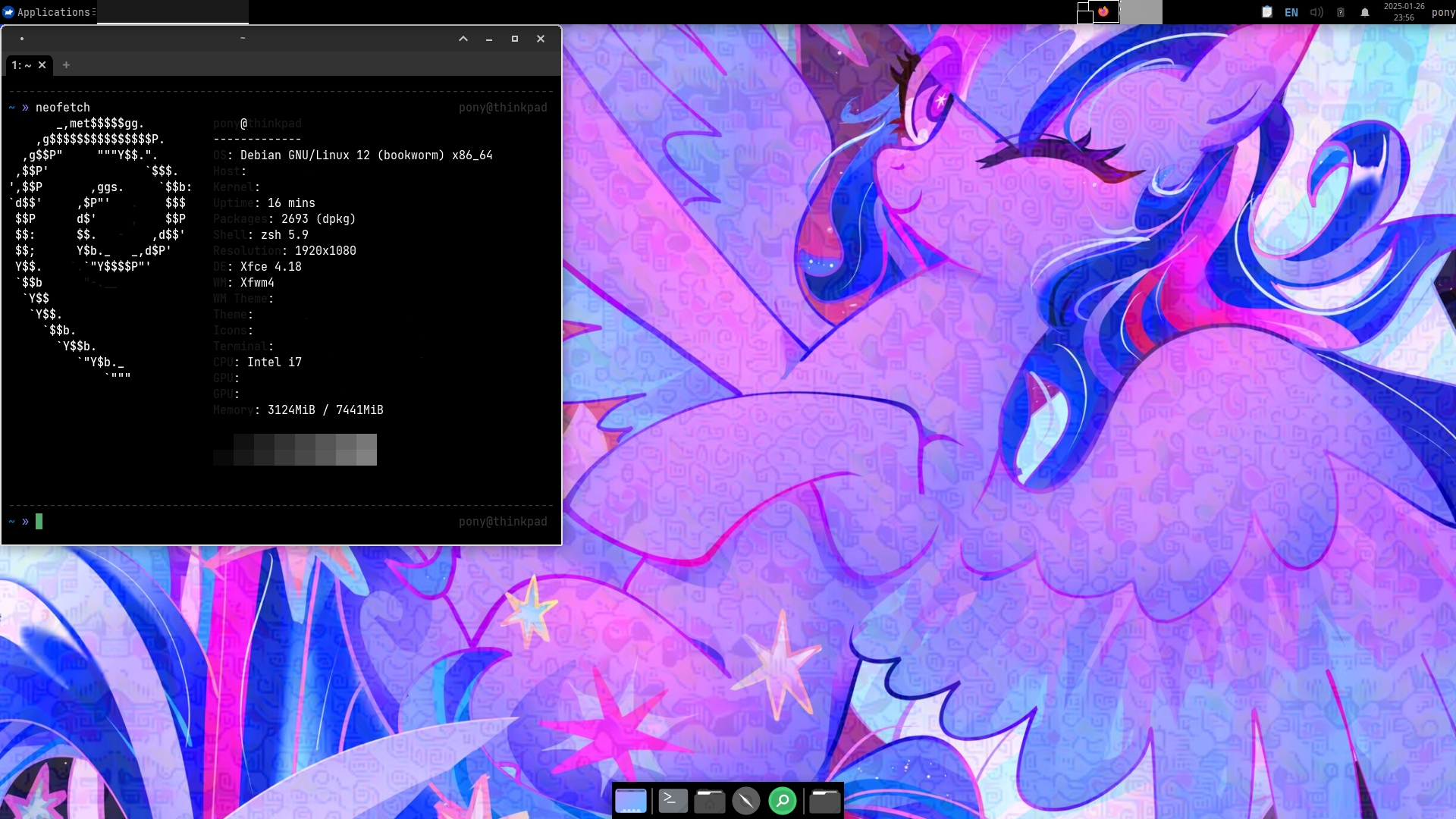Launch the compass web browser dock icon
The image size is (1456, 819).
pos(746,801)
